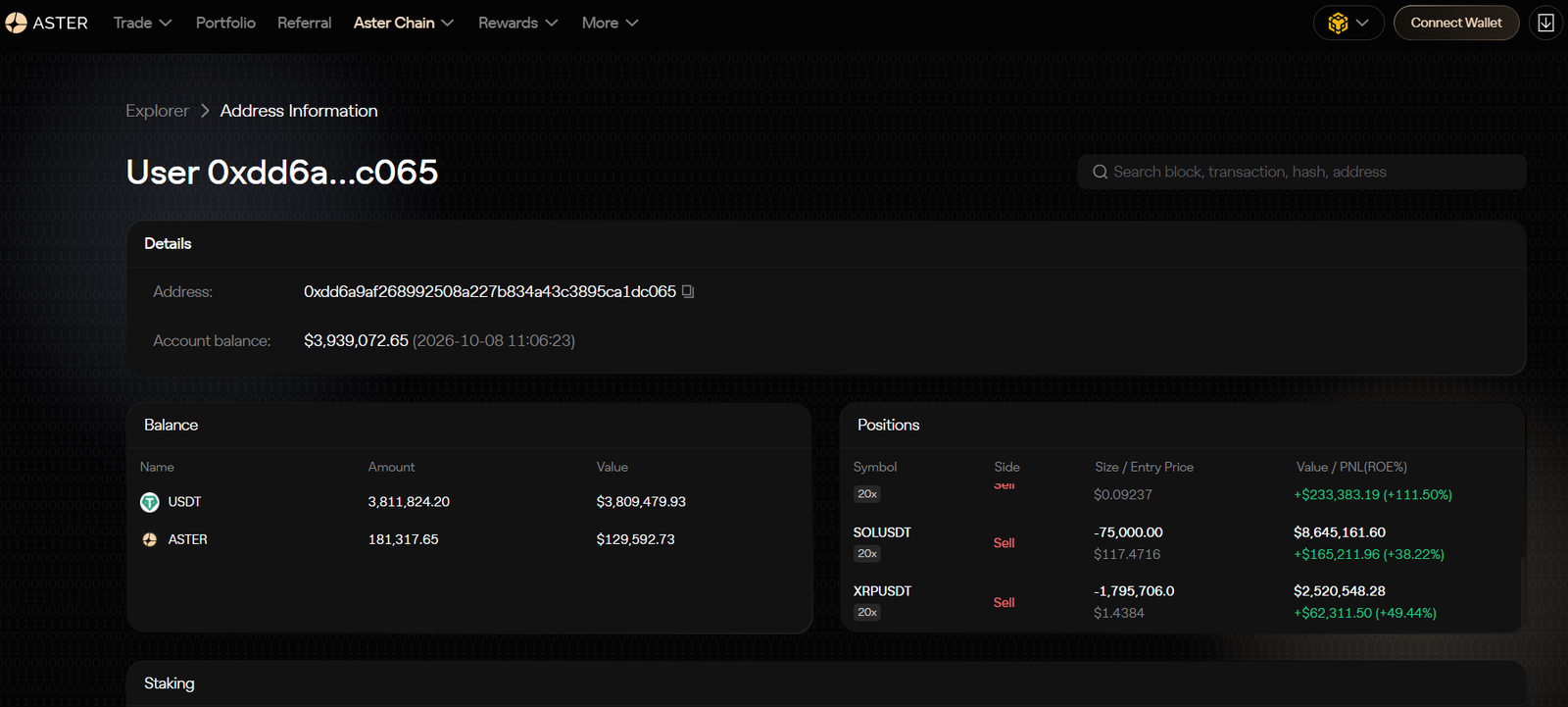Expand the Rewards menu
Viewport: 1568px width, 707px height.
click(x=517, y=23)
